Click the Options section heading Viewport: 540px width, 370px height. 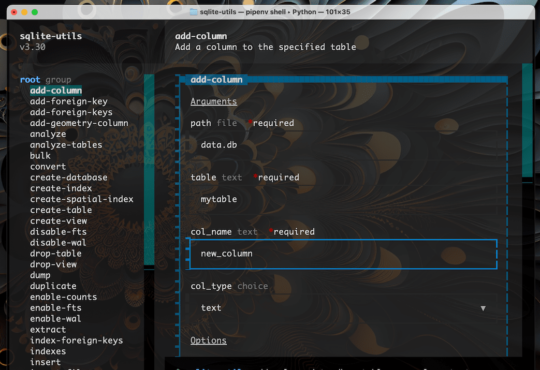coord(208,341)
